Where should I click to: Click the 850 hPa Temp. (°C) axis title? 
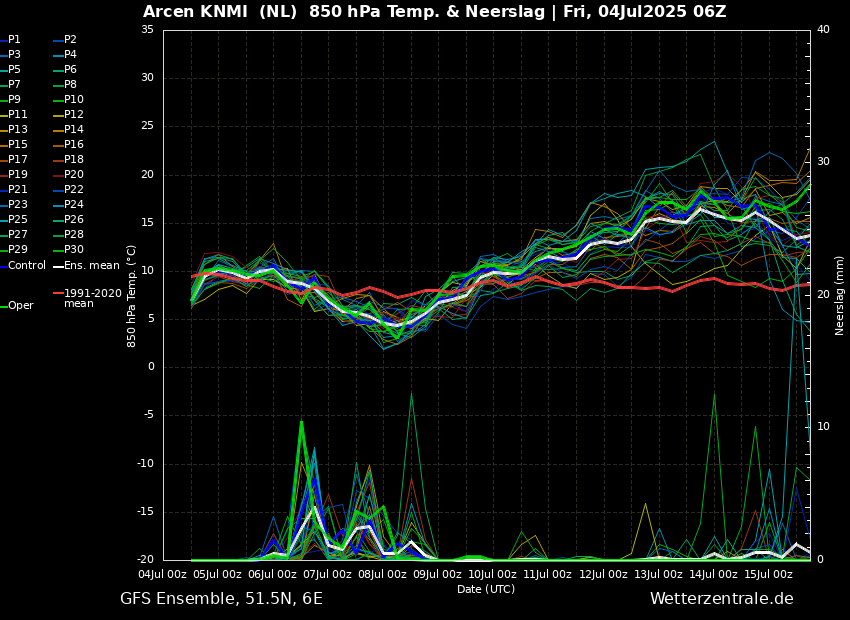tap(132, 296)
